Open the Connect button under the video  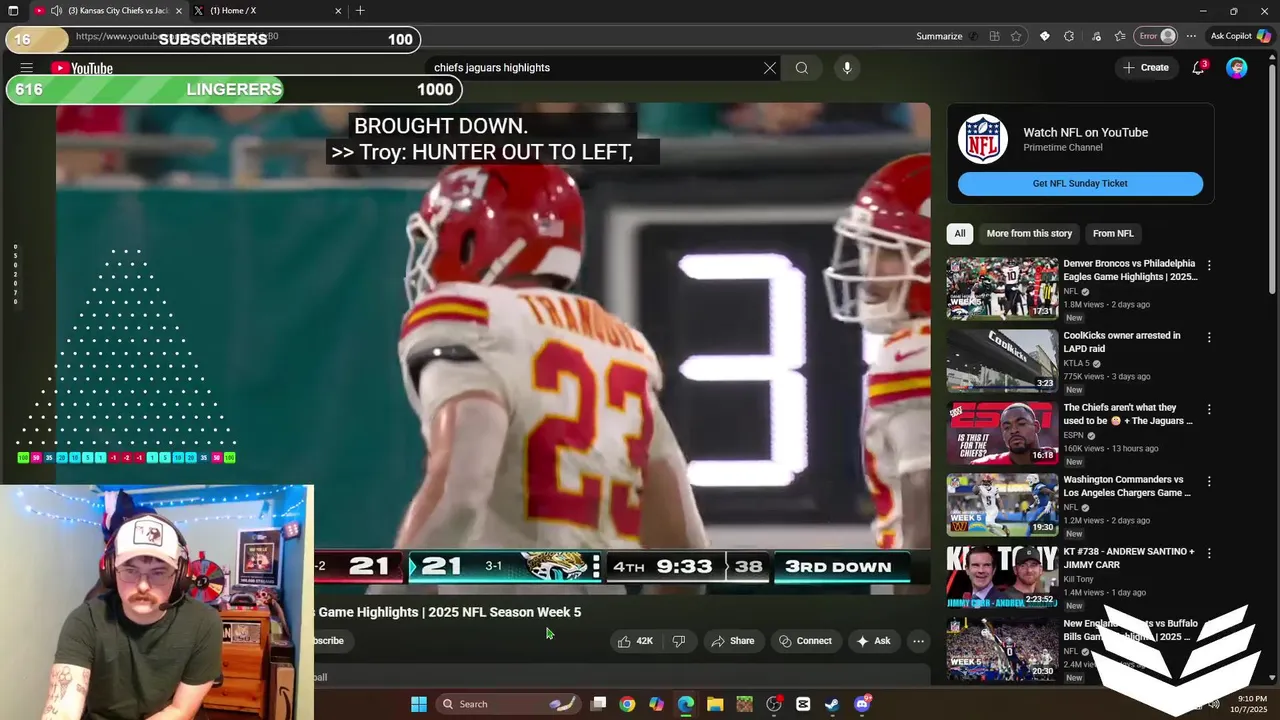pos(805,641)
